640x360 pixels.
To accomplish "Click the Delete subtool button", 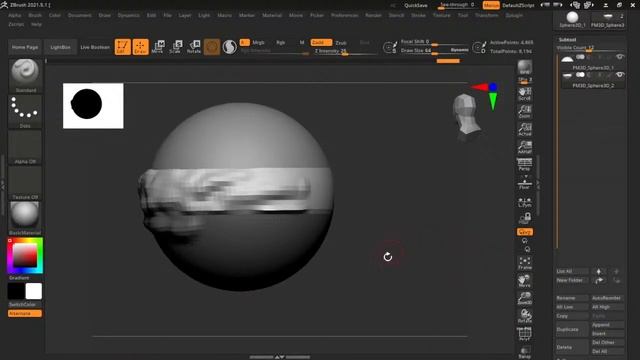I will [572, 347].
